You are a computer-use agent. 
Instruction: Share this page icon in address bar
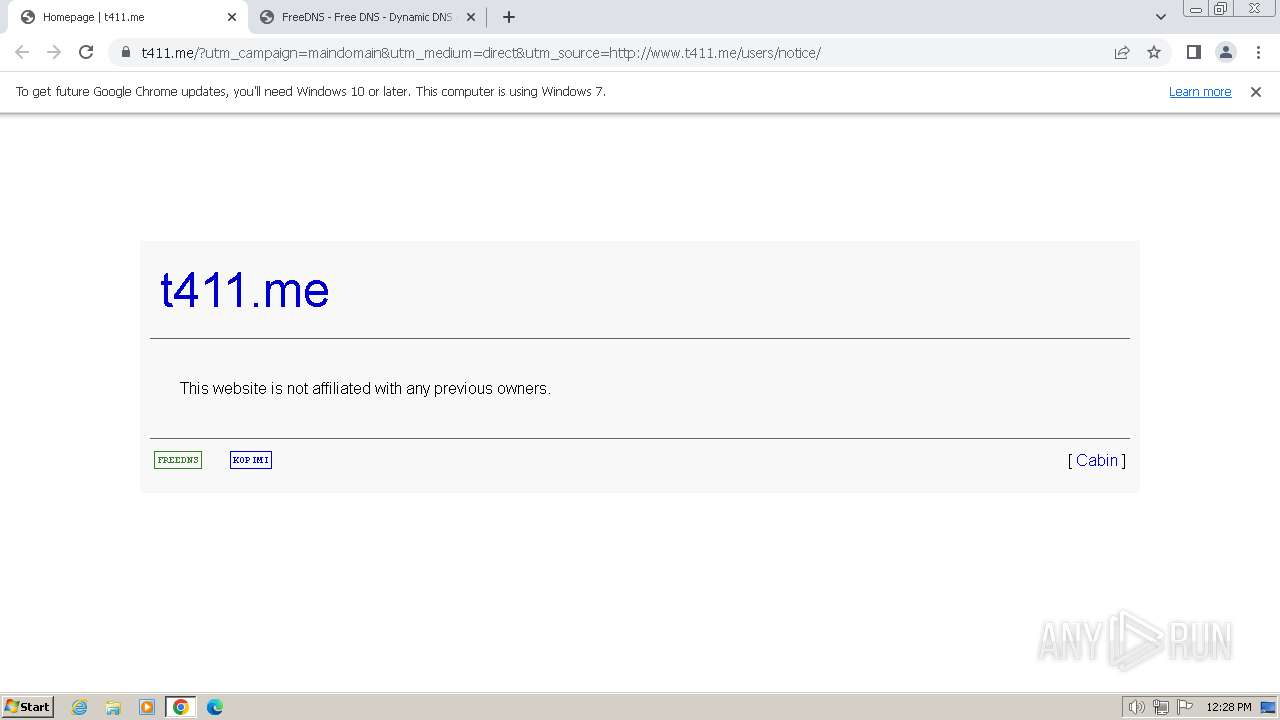tap(1122, 53)
